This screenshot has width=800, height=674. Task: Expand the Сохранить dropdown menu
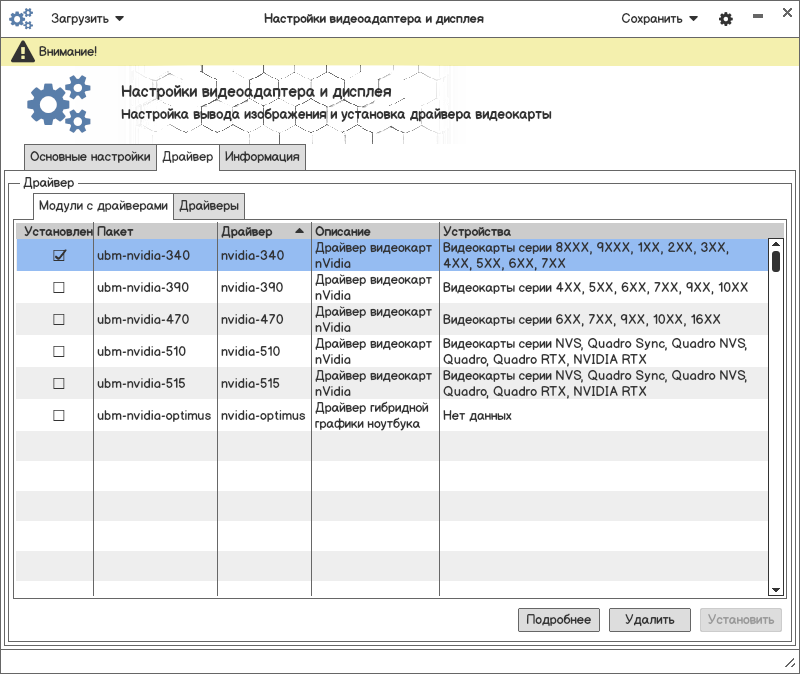pyautogui.click(x=659, y=19)
